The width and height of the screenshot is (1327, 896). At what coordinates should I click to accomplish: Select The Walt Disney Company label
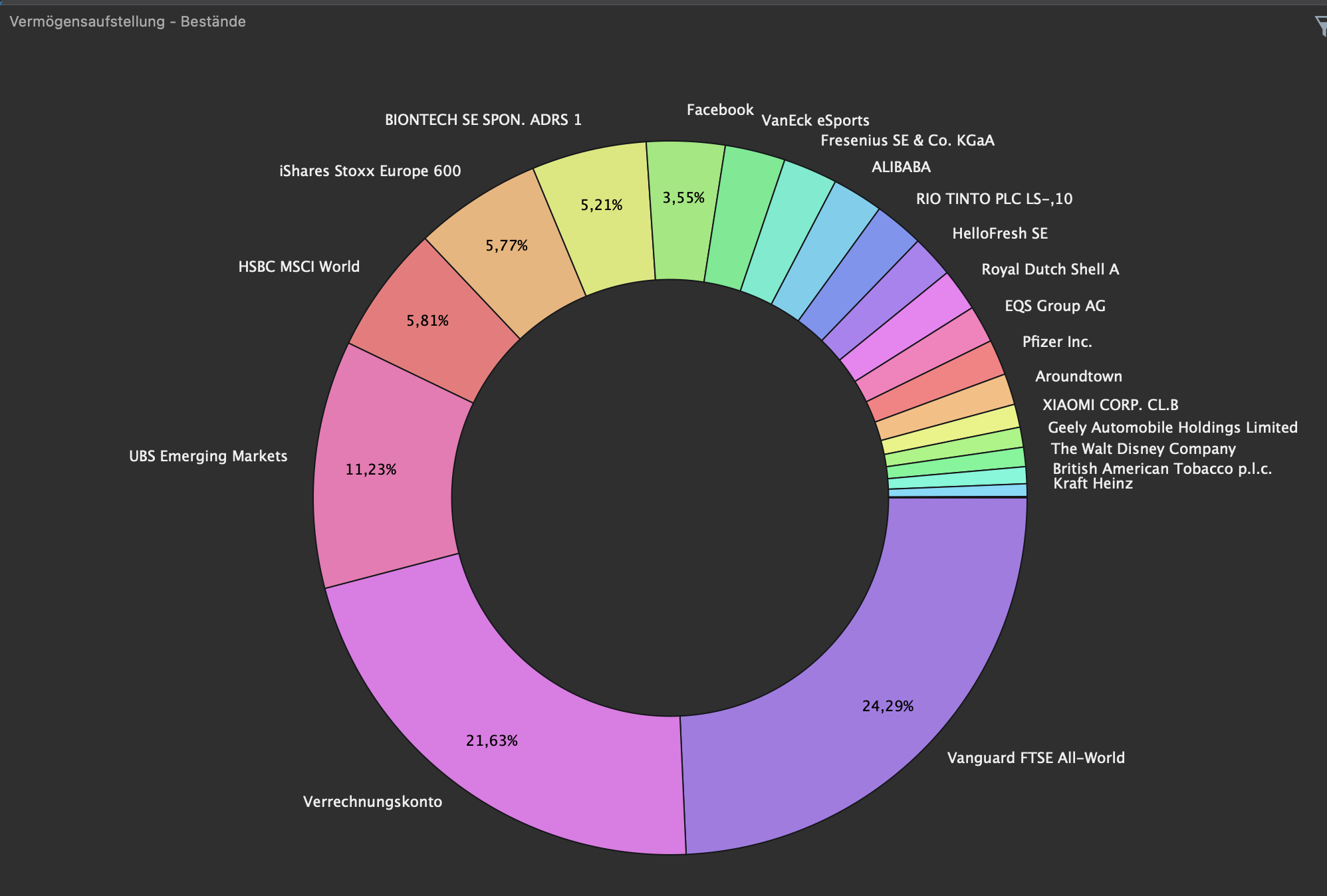pyautogui.click(x=1143, y=449)
